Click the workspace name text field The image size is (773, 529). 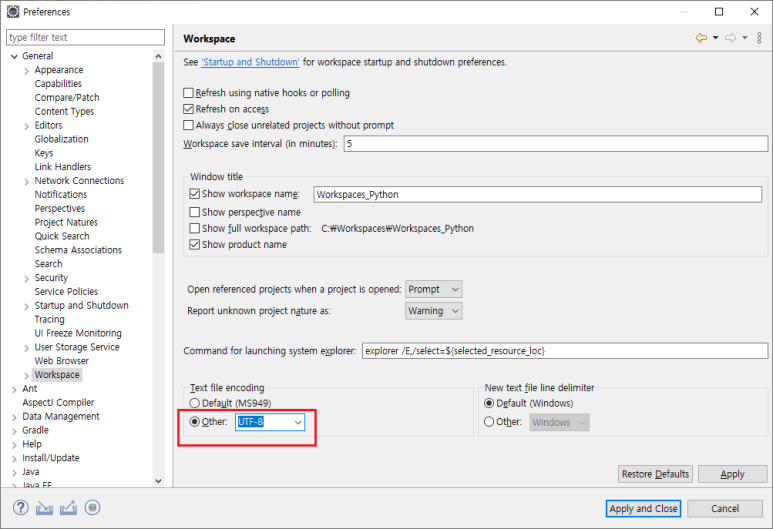[x=537, y=194]
